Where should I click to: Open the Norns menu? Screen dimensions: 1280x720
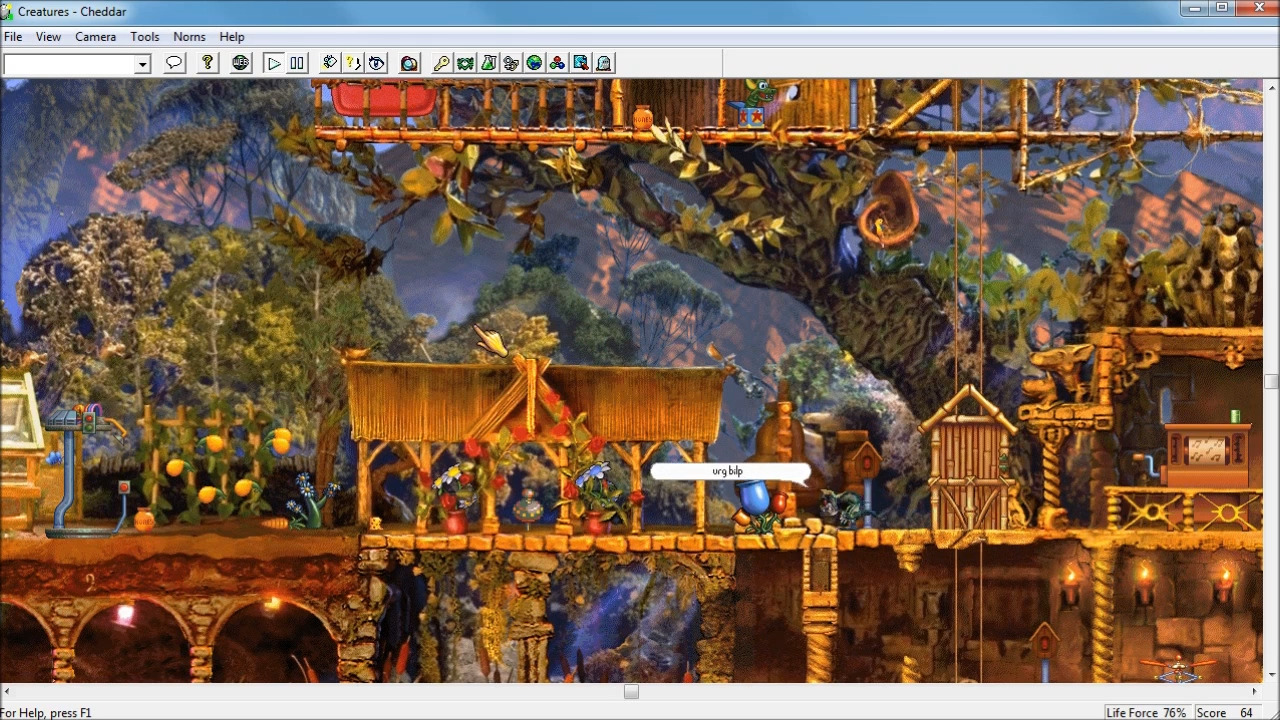click(189, 37)
